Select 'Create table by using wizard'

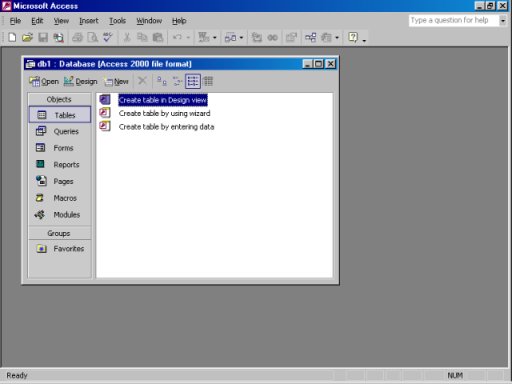(165, 113)
